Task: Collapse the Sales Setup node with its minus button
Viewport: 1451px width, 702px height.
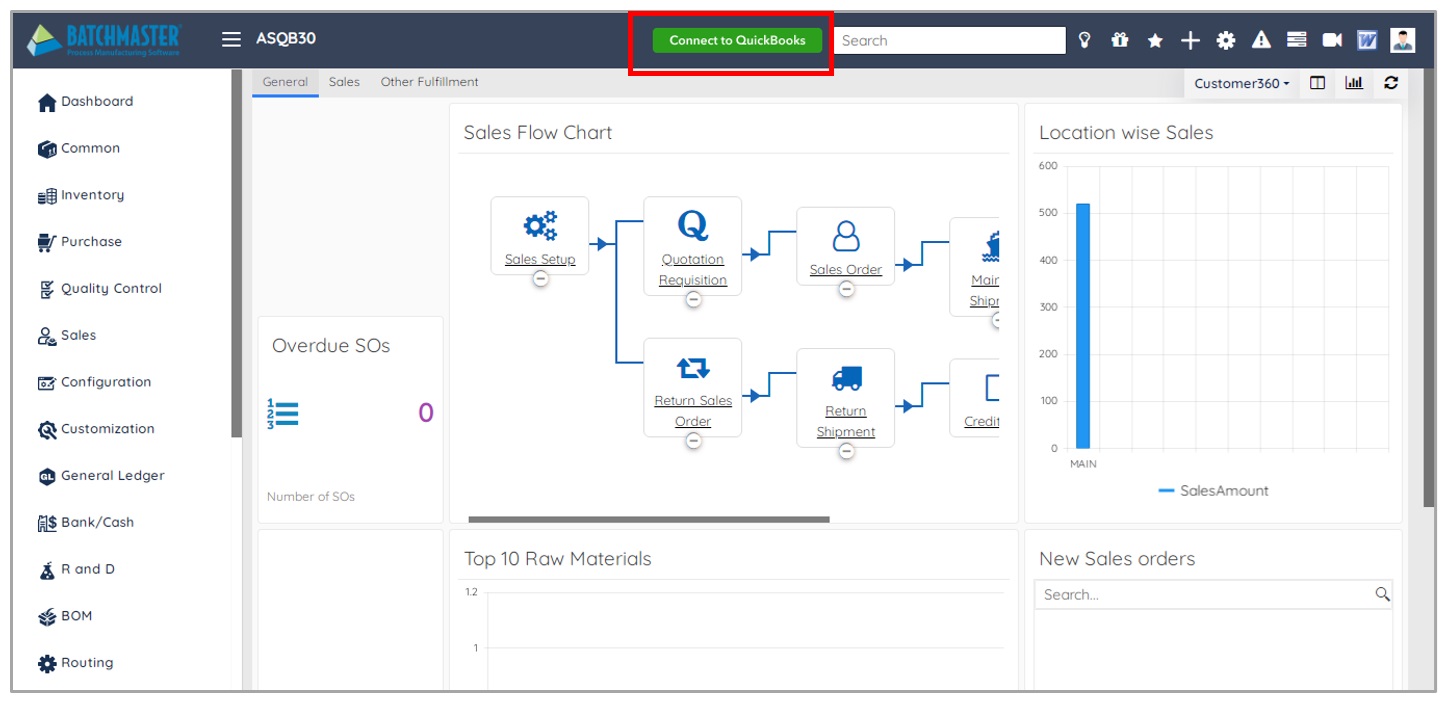Action: tap(540, 279)
